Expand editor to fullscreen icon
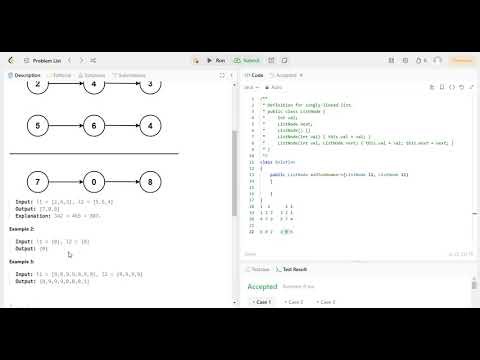The image size is (480, 360). (471, 87)
